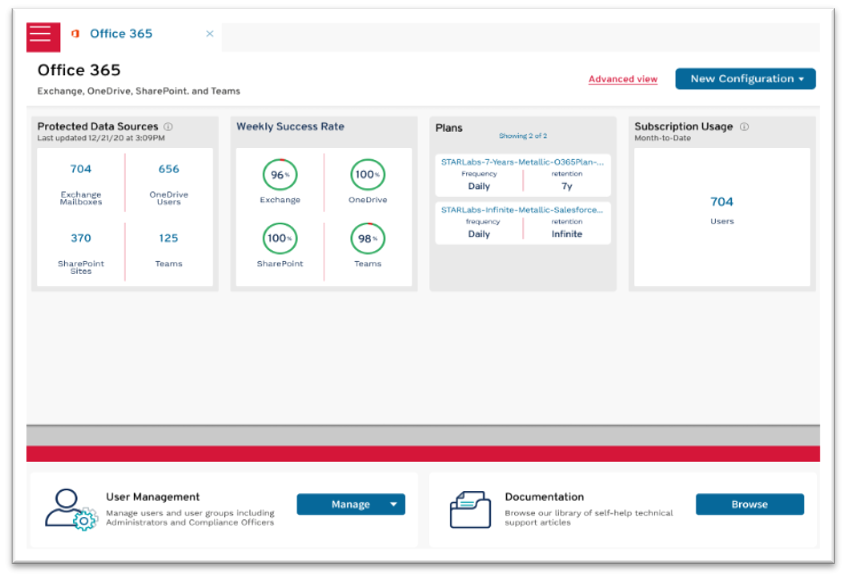Click the Weekly Success Rate heading
Viewport: 847px width, 579px height.
(290, 126)
